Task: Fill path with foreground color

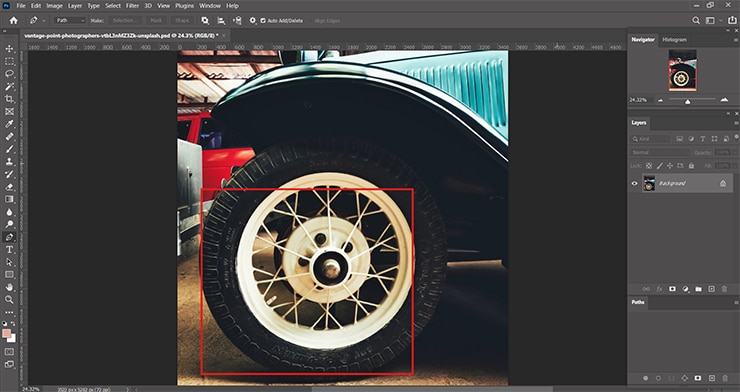Action: pos(646,378)
